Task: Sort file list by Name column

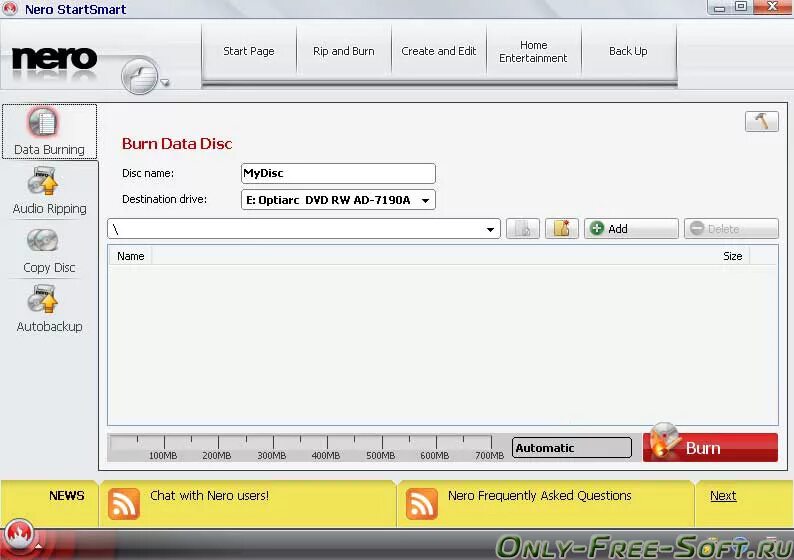Action: (x=131, y=256)
